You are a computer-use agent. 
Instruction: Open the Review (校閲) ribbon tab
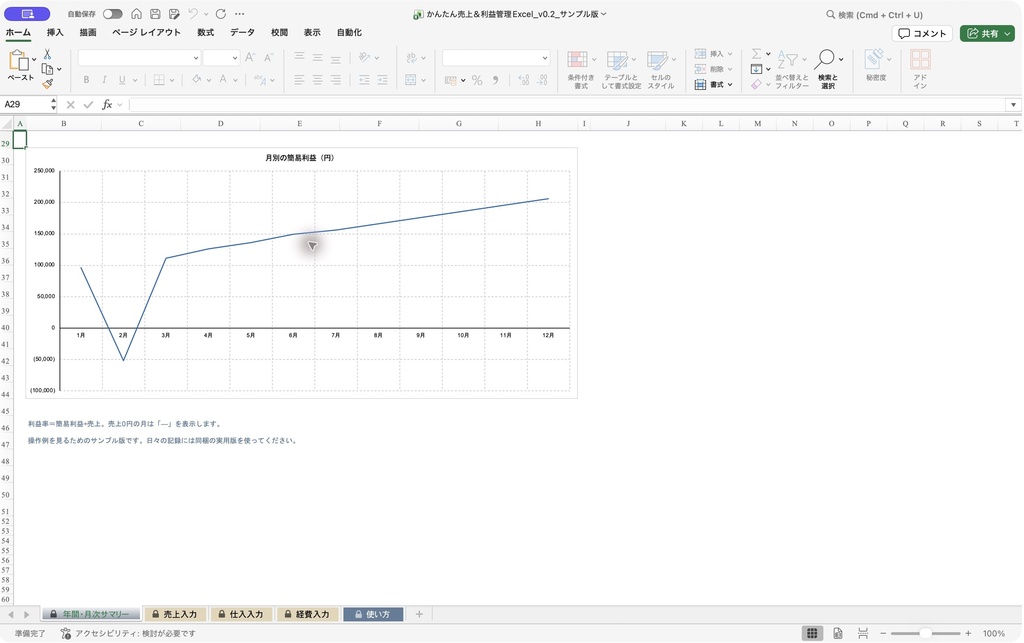tap(280, 33)
